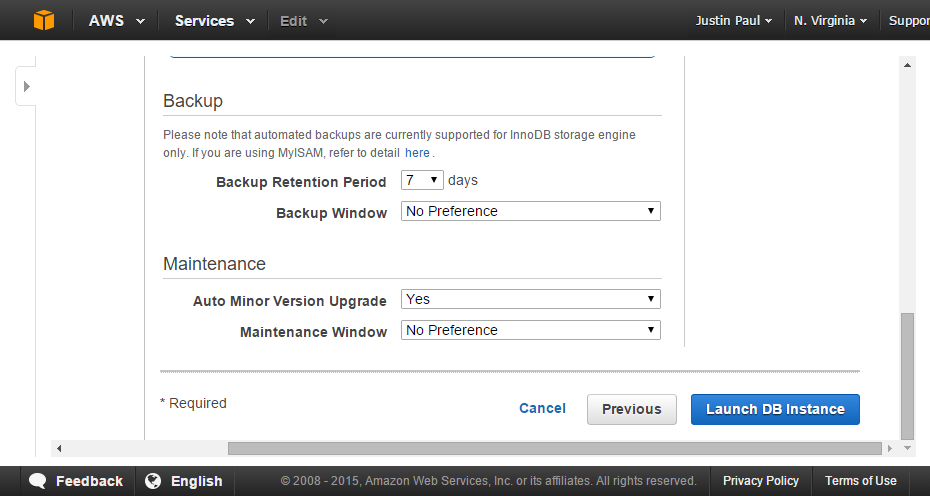This screenshot has width=930, height=496.
Task: Open the Backup Retention Period dropdown
Action: [x=422, y=180]
